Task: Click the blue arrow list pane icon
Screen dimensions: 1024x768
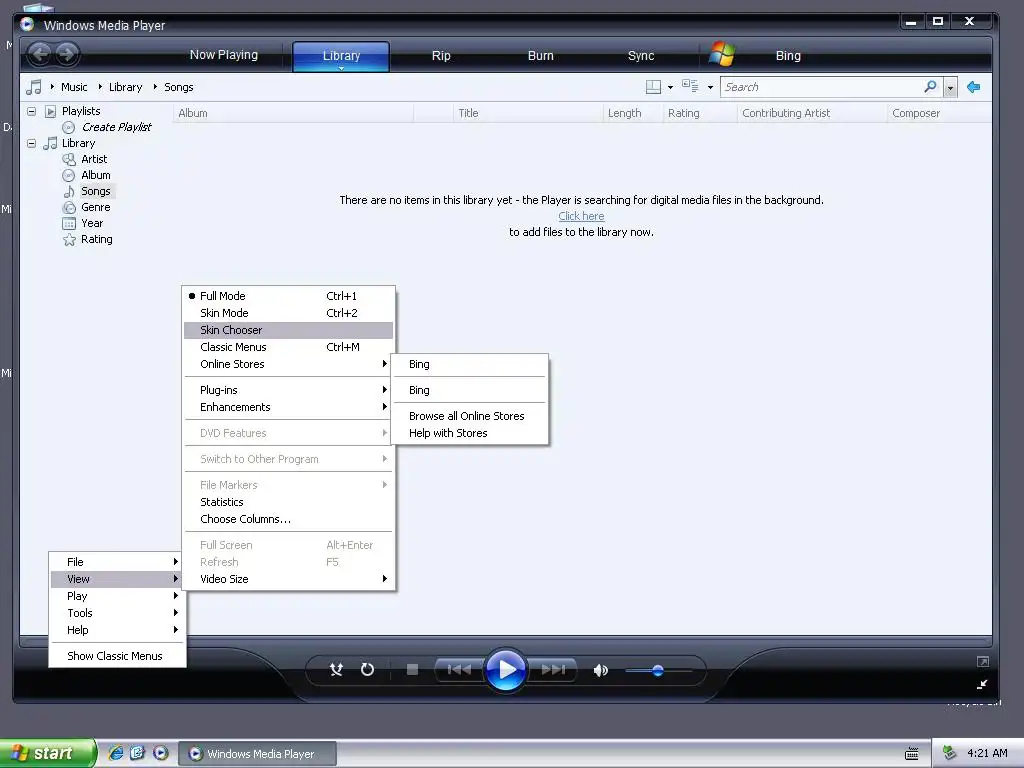Action: coord(974,87)
